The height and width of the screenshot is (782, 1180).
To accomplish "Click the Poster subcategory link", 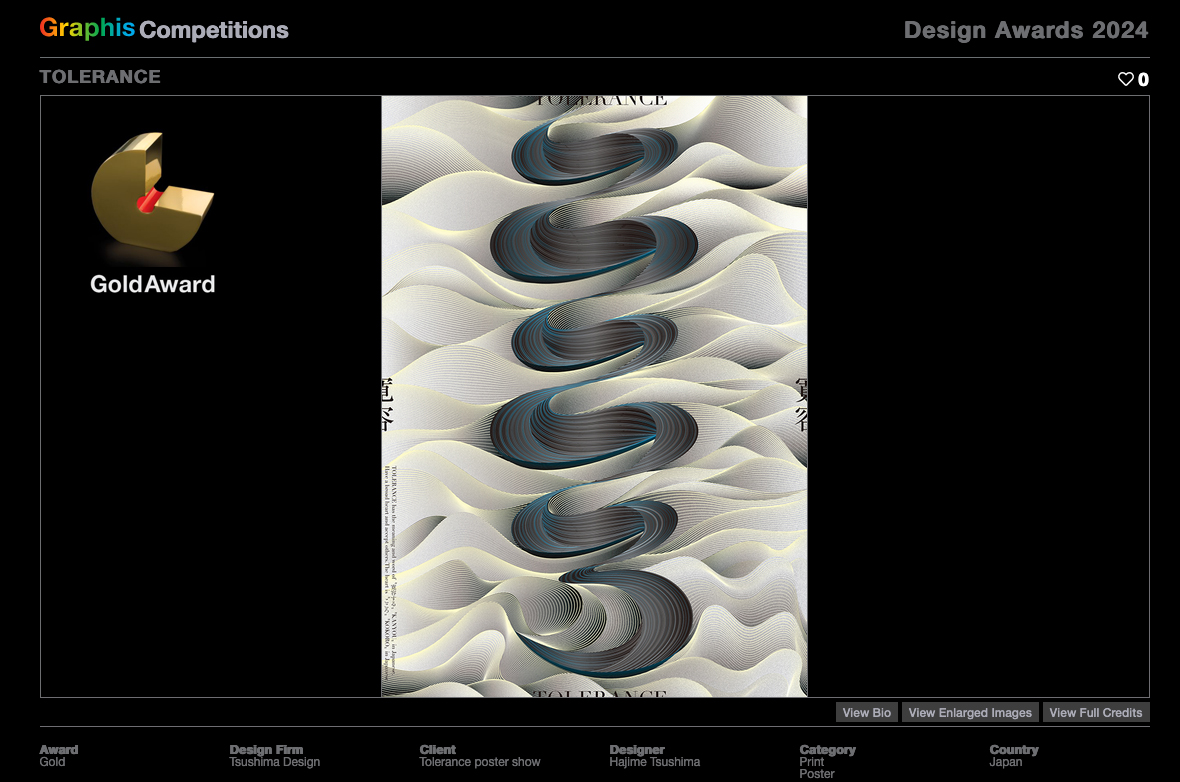I will tap(817, 772).
